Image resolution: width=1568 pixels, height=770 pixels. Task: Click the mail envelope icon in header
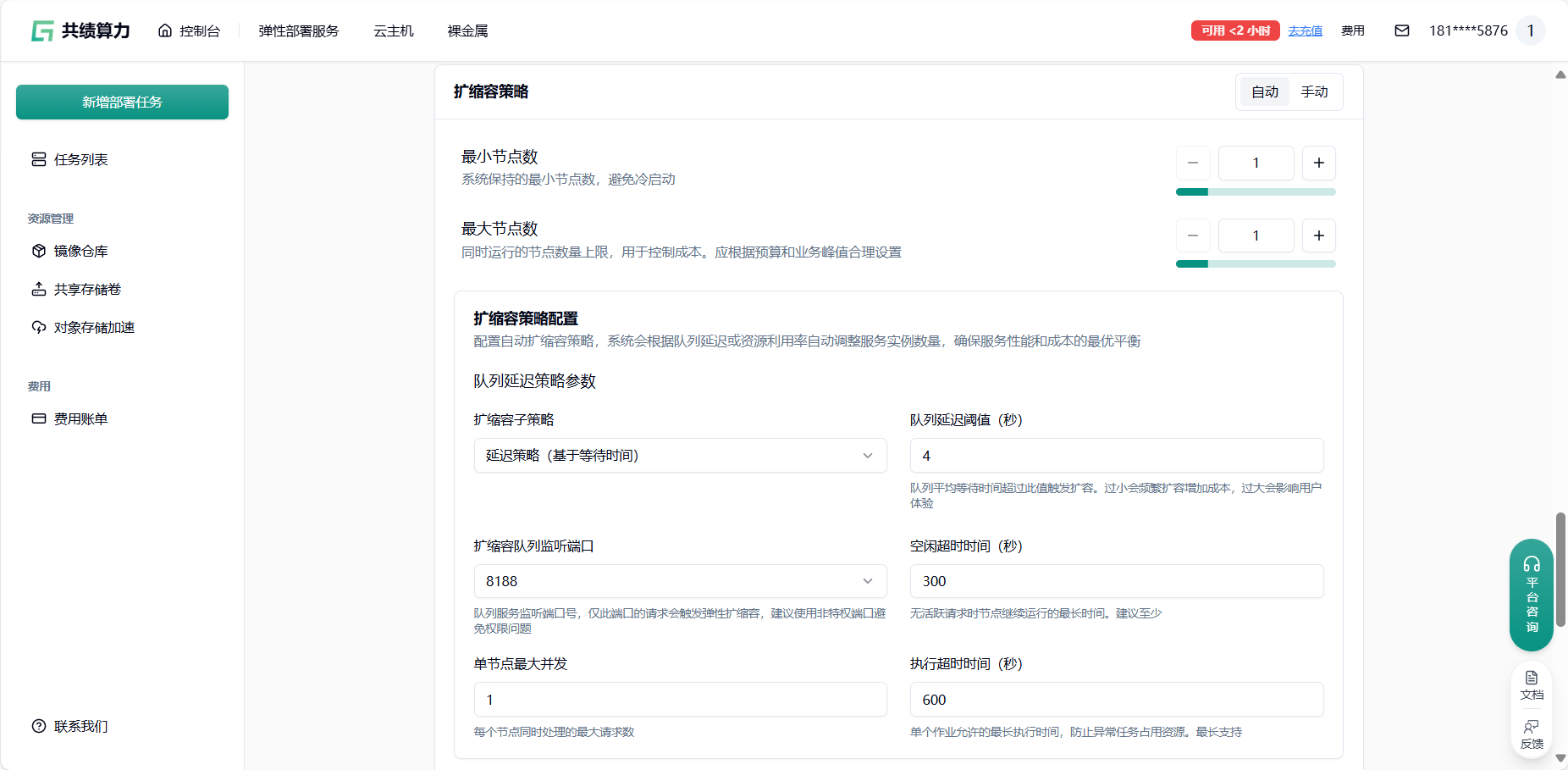point(1402,30)
